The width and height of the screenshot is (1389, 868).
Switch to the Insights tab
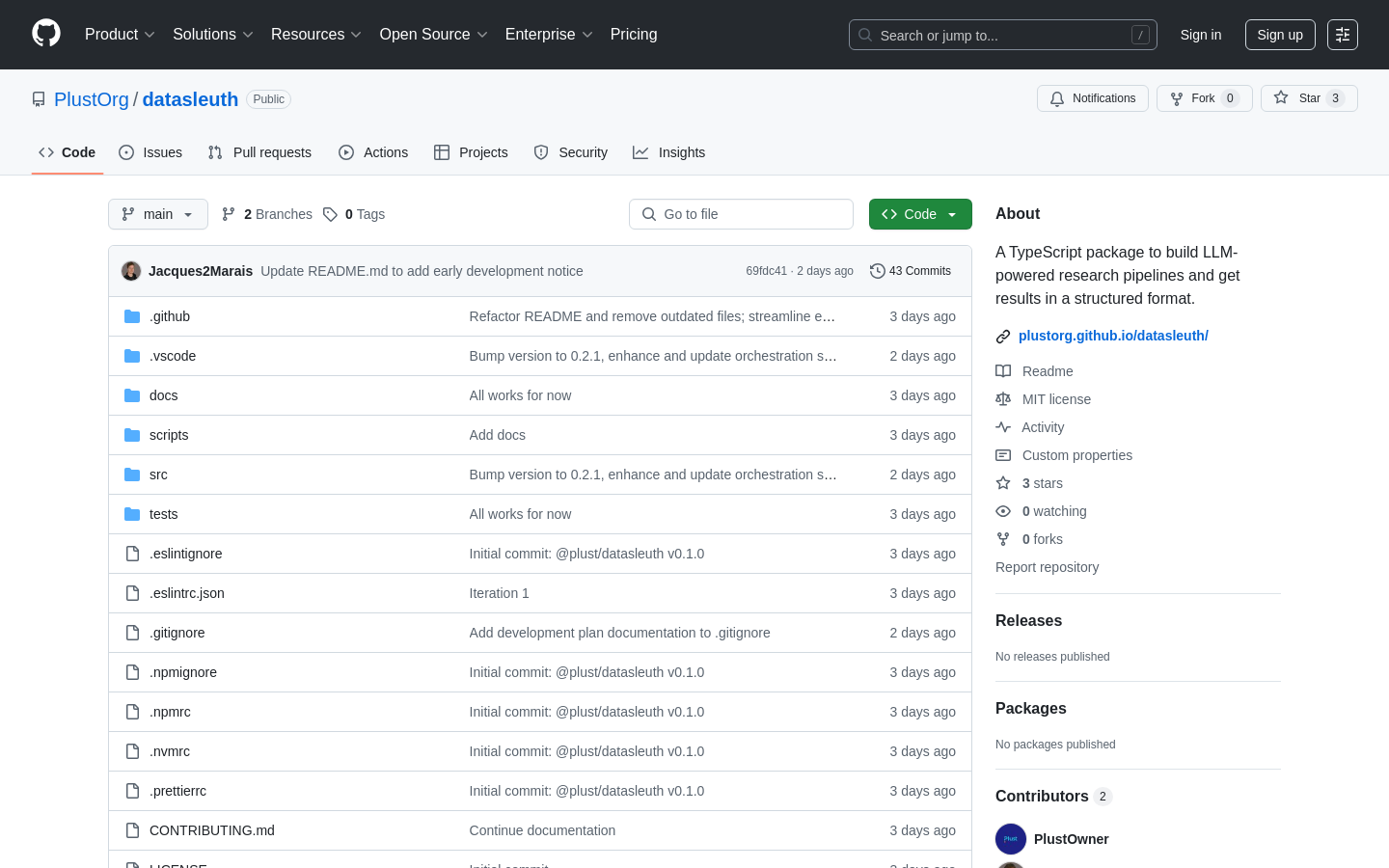point(669,152)
